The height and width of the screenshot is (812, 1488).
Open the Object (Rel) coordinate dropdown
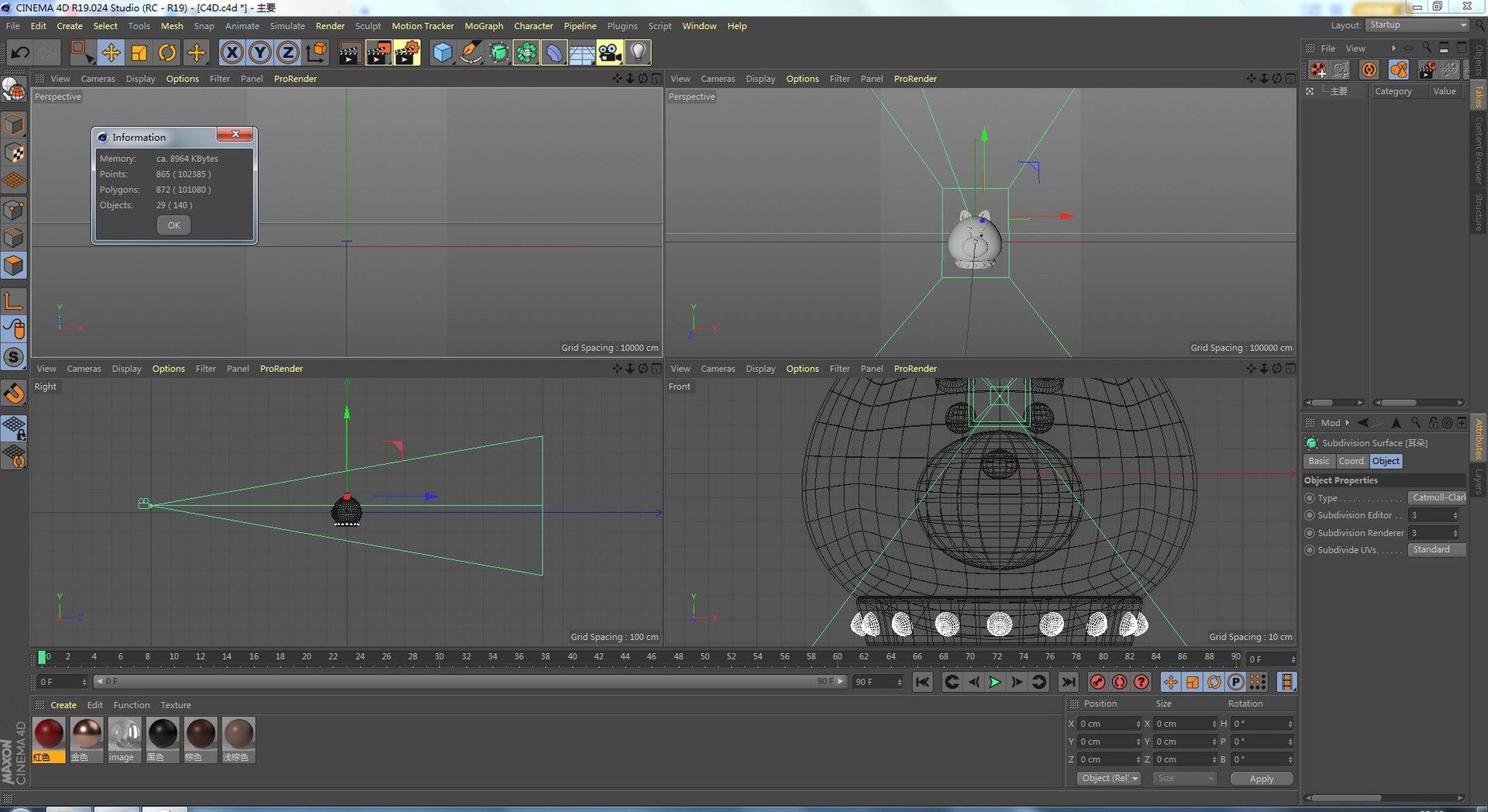click(x=1109, y=778)
